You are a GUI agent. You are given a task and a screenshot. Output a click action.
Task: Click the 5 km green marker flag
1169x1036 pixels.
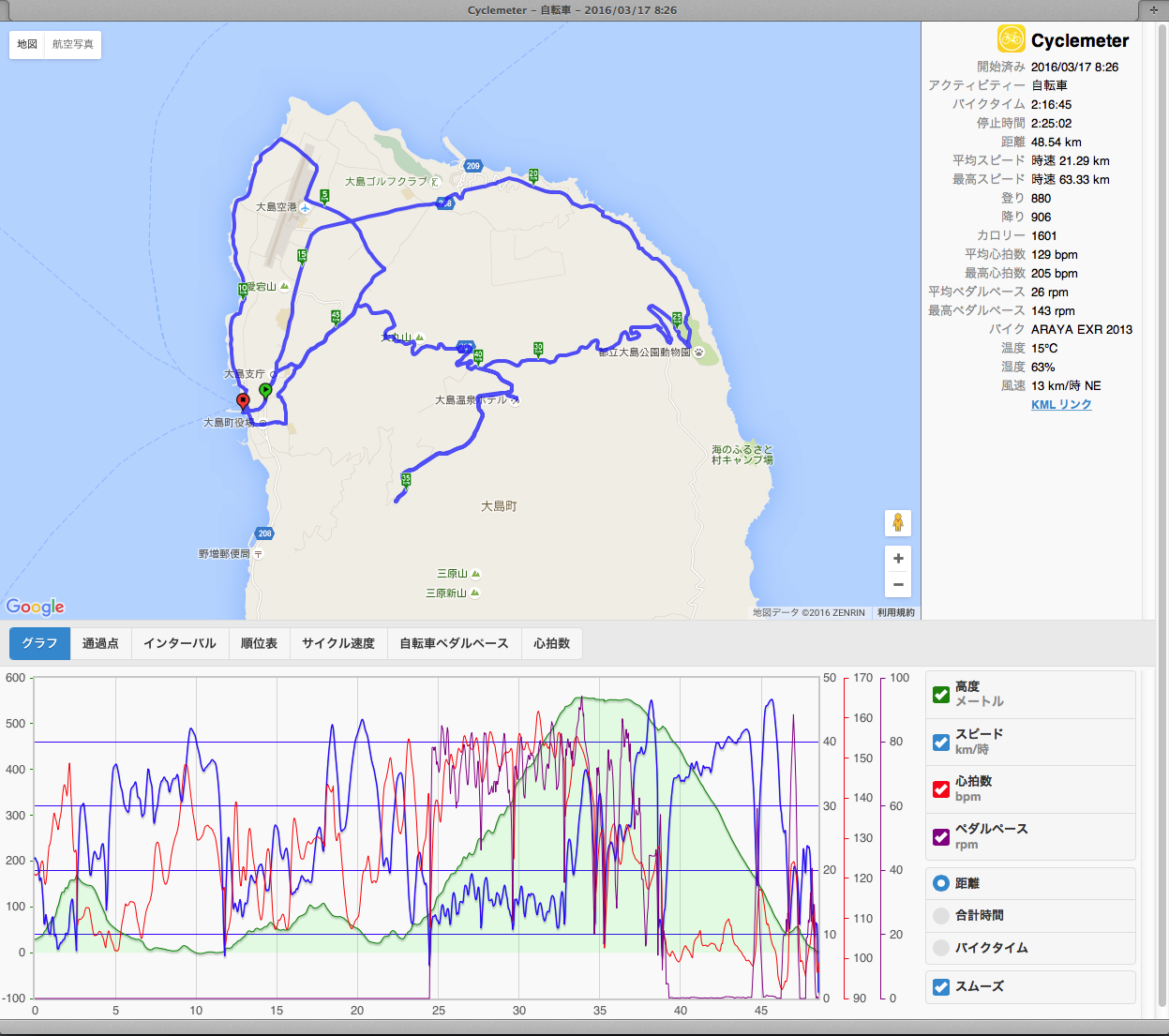coord(324,196)
